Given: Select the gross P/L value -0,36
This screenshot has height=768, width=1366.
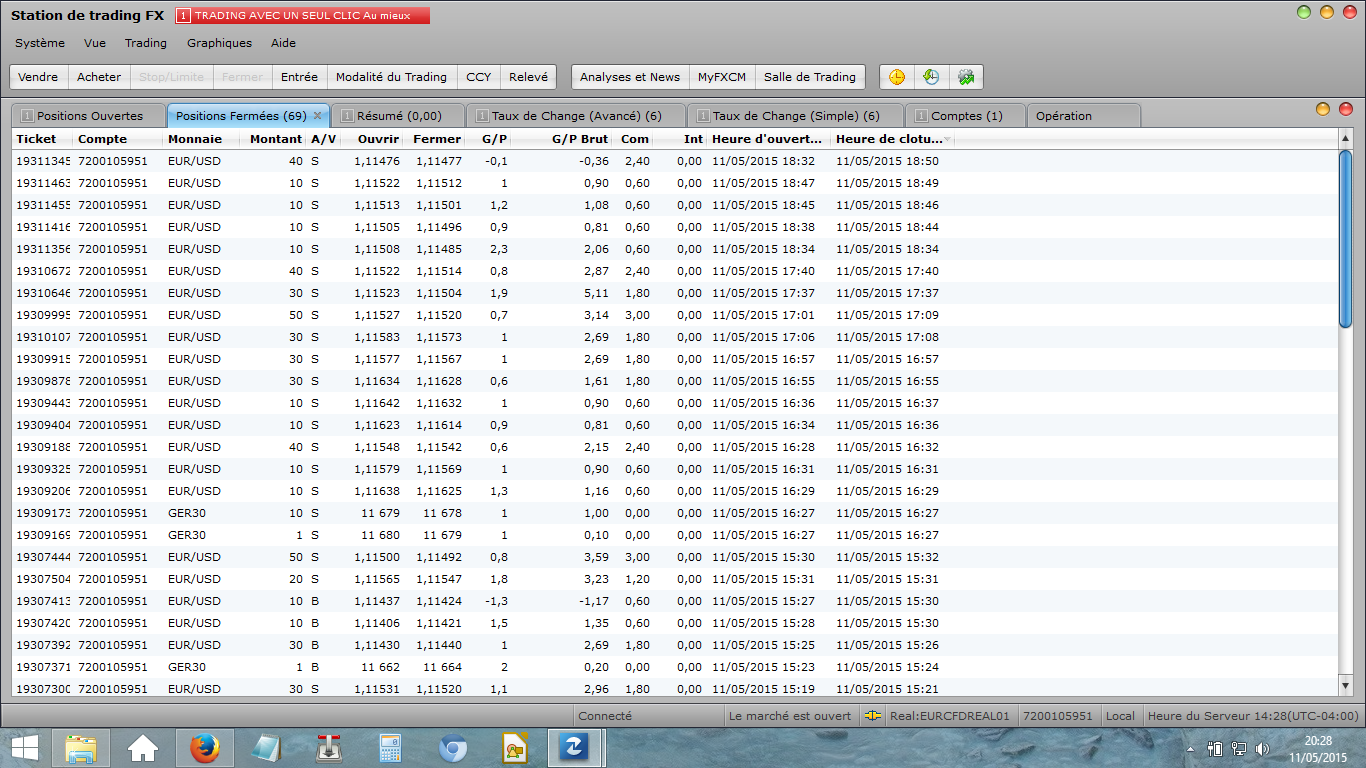Looking at the screenshot, I should pyautogui.click(x=594, y=161).
